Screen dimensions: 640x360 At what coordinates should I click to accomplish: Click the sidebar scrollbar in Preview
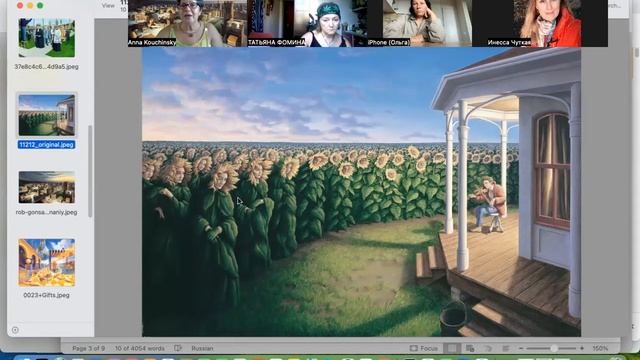click(x=90, y=171)
